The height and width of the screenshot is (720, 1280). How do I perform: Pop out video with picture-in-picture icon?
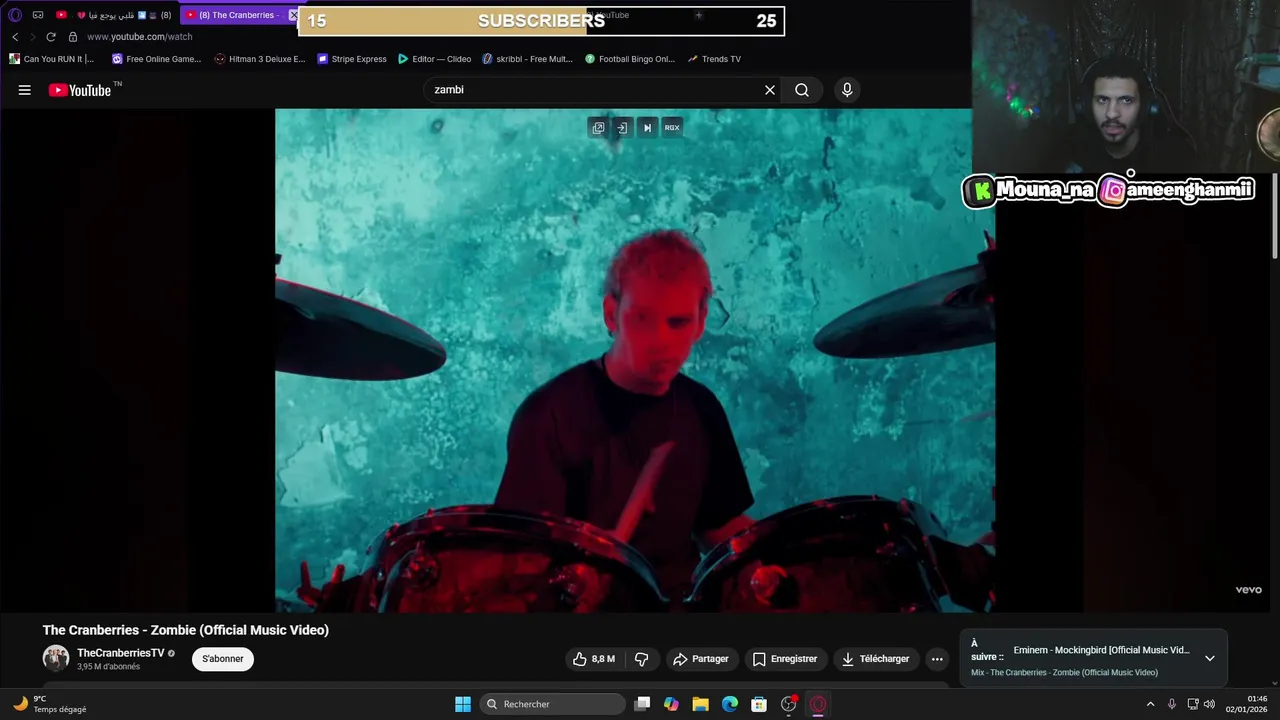point(598,128)
